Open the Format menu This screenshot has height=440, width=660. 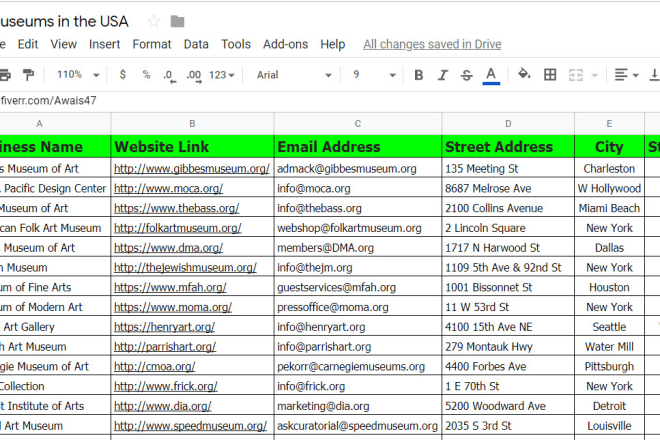pos(152,44)
